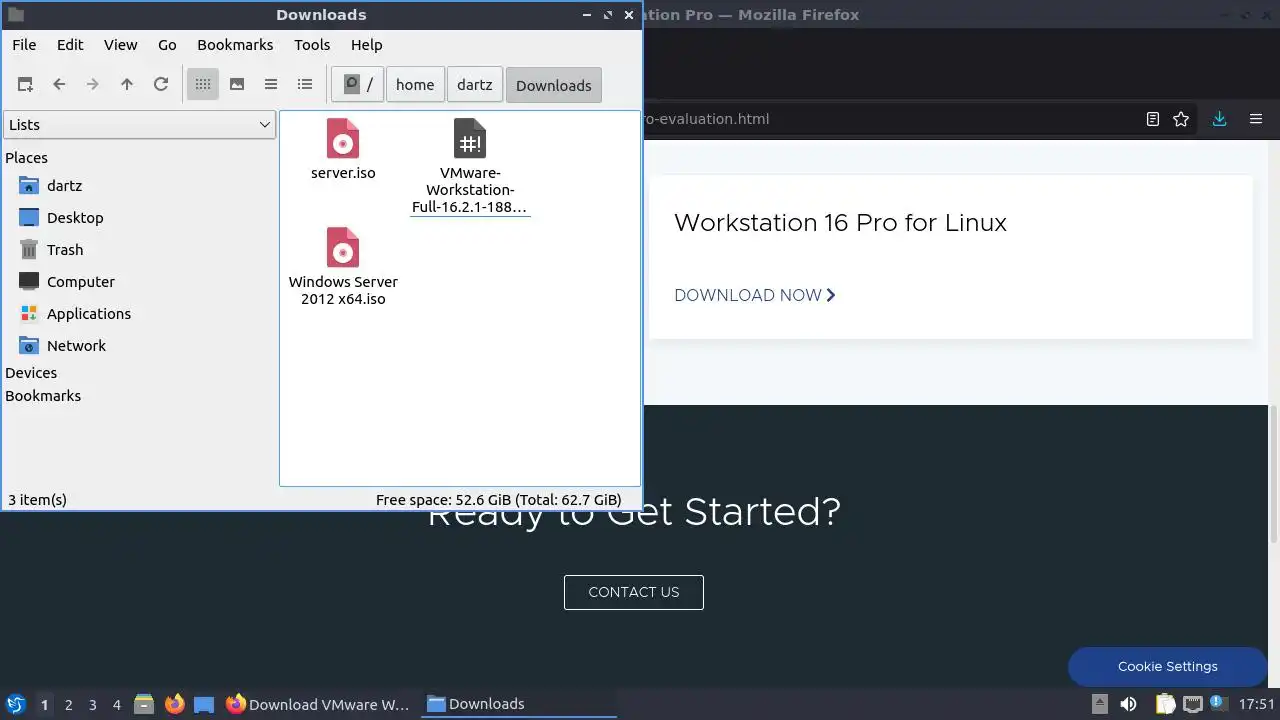1280x720 pixels.
Task: Open the Help menu
Action: tap(367, 45)
